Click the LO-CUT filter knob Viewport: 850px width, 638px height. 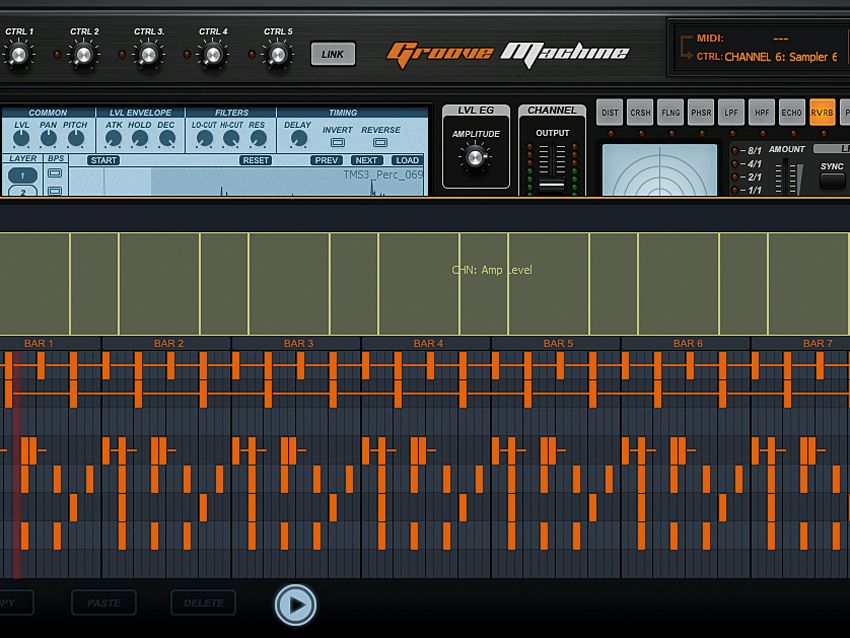(204, 139)
